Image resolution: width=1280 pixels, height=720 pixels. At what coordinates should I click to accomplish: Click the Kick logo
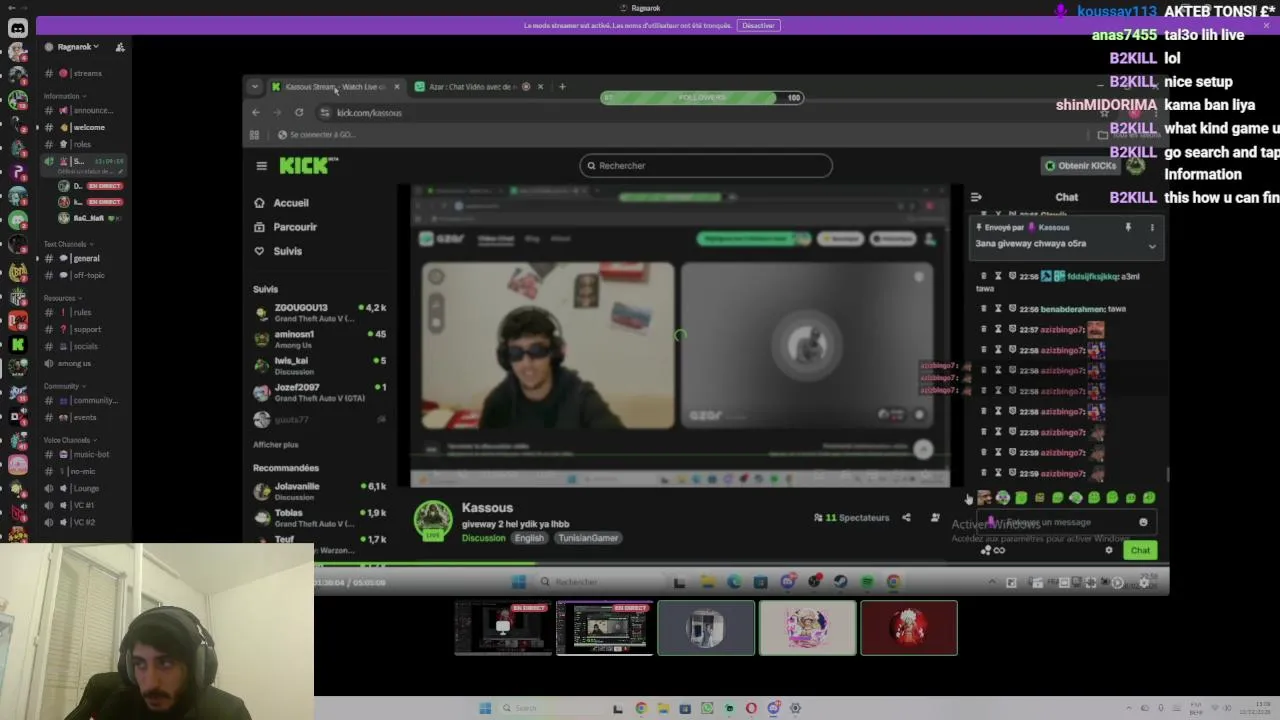[308, 166]
